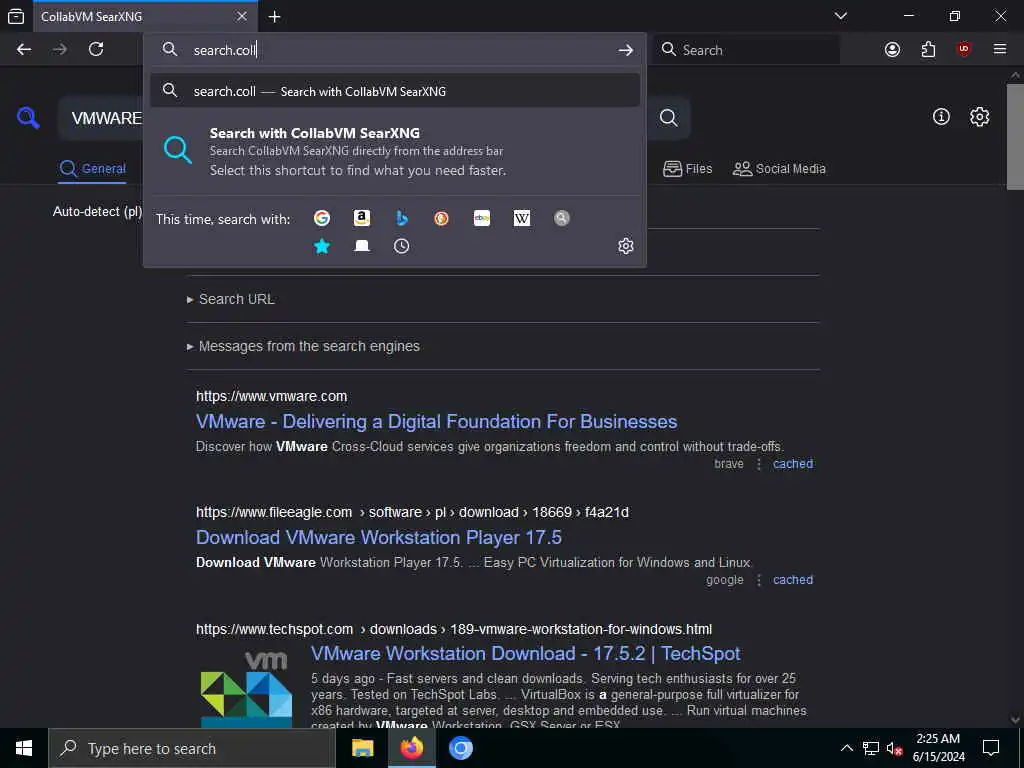Search with DuckDuckGo this time
Image resolution: width=1024 pixels, height=768 pixels.
[x=441, y=218]
